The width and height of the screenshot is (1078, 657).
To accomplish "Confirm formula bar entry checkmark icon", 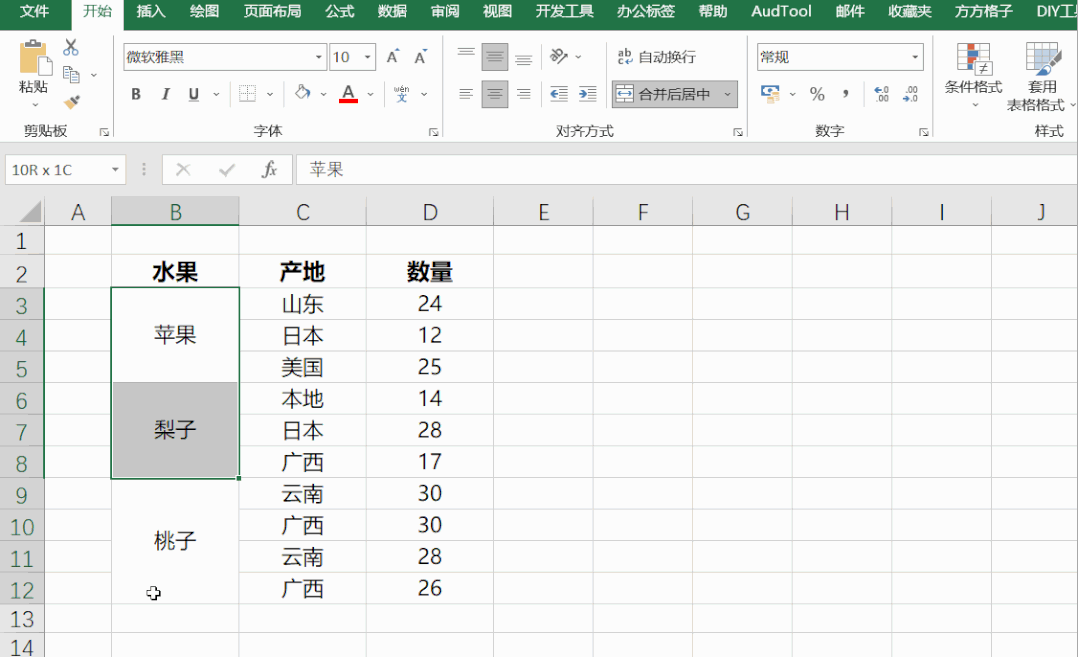I will [227, 170].
